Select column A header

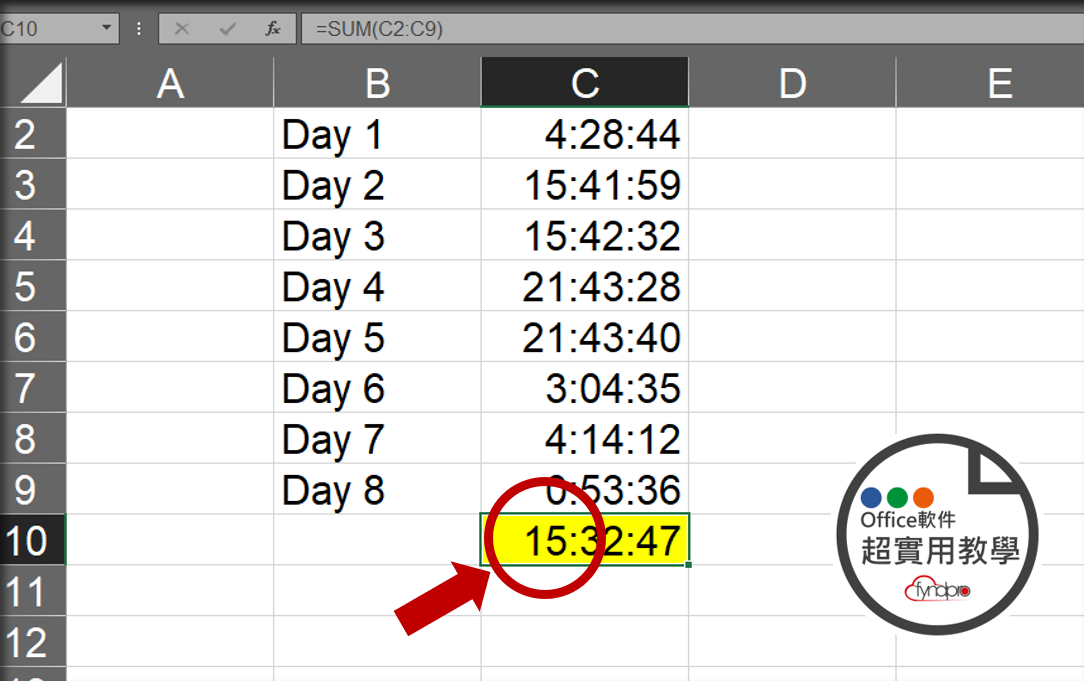coord(170,82)
